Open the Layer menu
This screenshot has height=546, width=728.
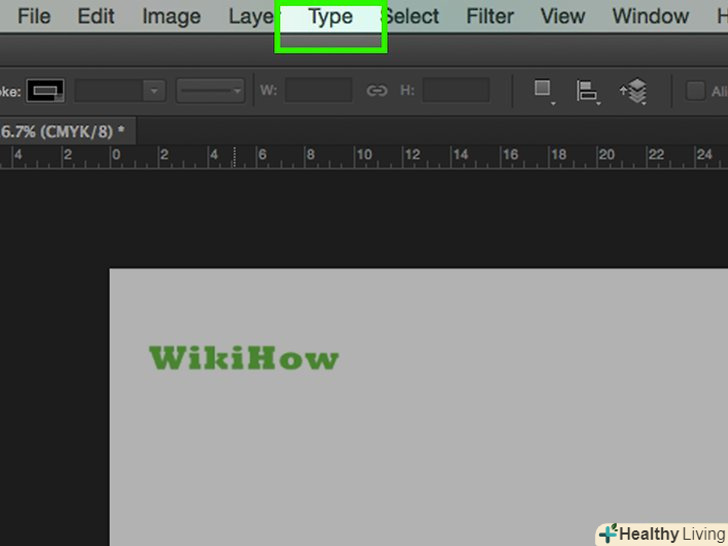point(251,17)
